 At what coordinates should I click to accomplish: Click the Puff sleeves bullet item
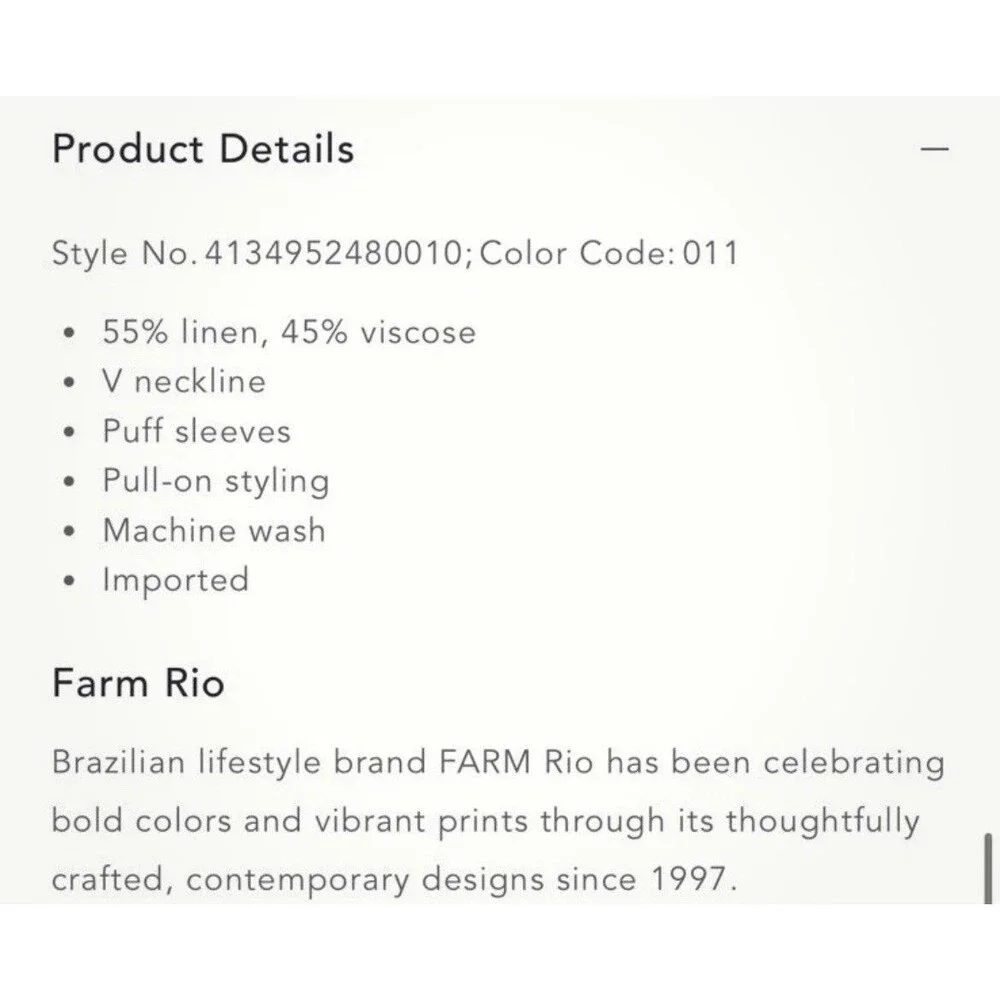click(196, 430)
